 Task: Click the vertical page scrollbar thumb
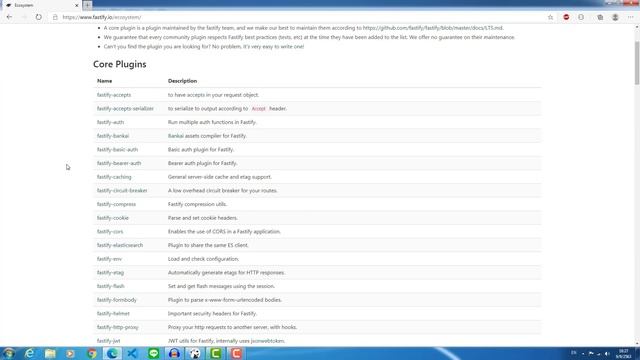click(x=637, y=62)
